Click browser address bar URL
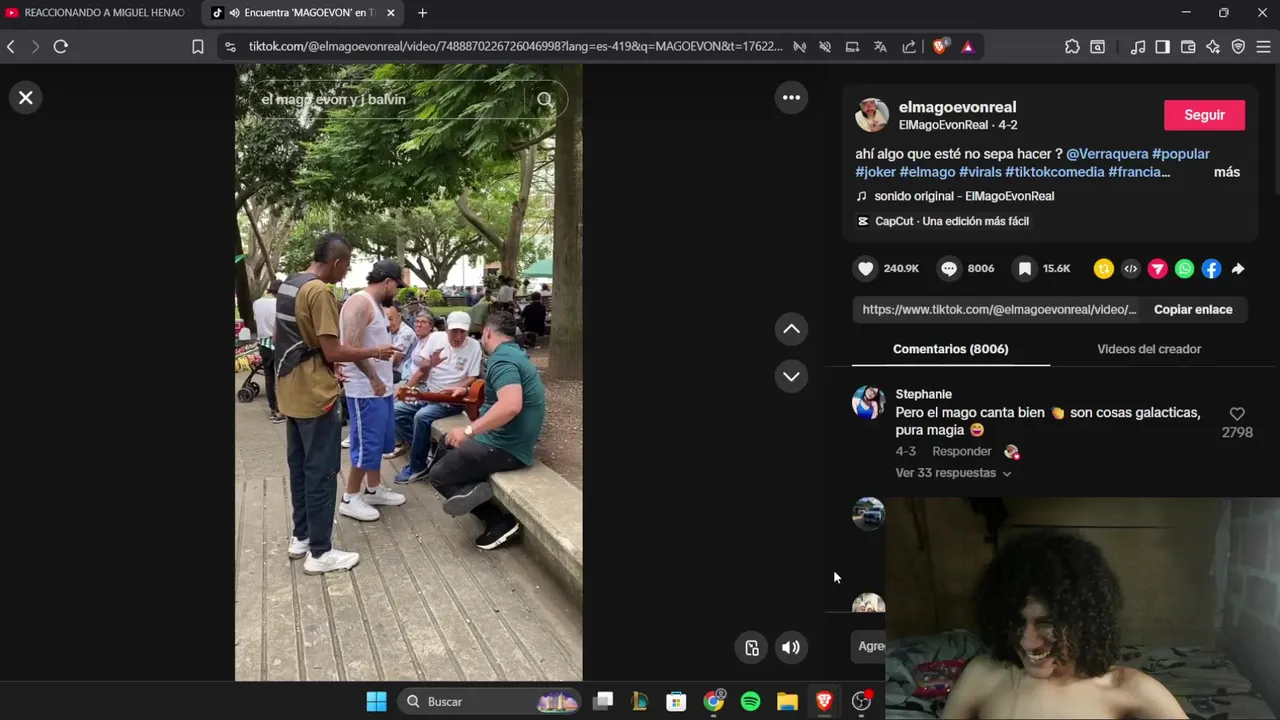 [515, 46]
